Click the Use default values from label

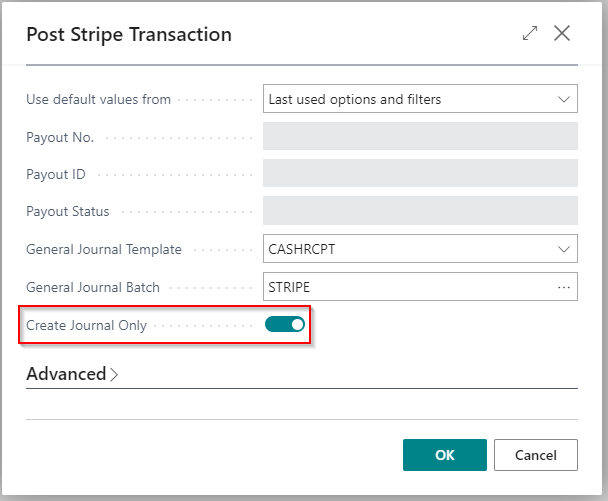(x=98, y=99)
